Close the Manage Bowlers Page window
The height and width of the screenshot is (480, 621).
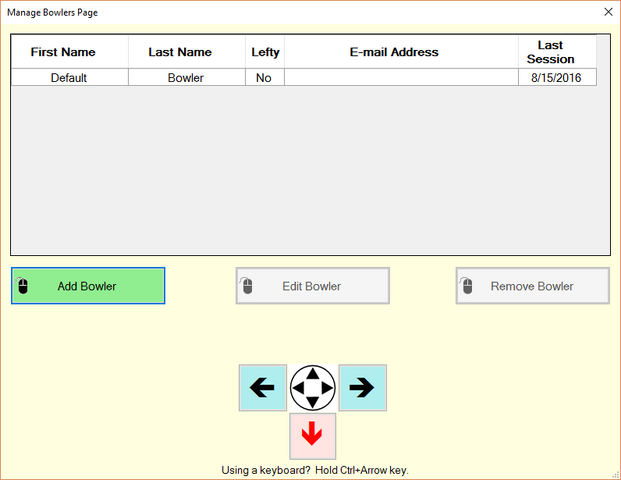[x=608, y=12]
